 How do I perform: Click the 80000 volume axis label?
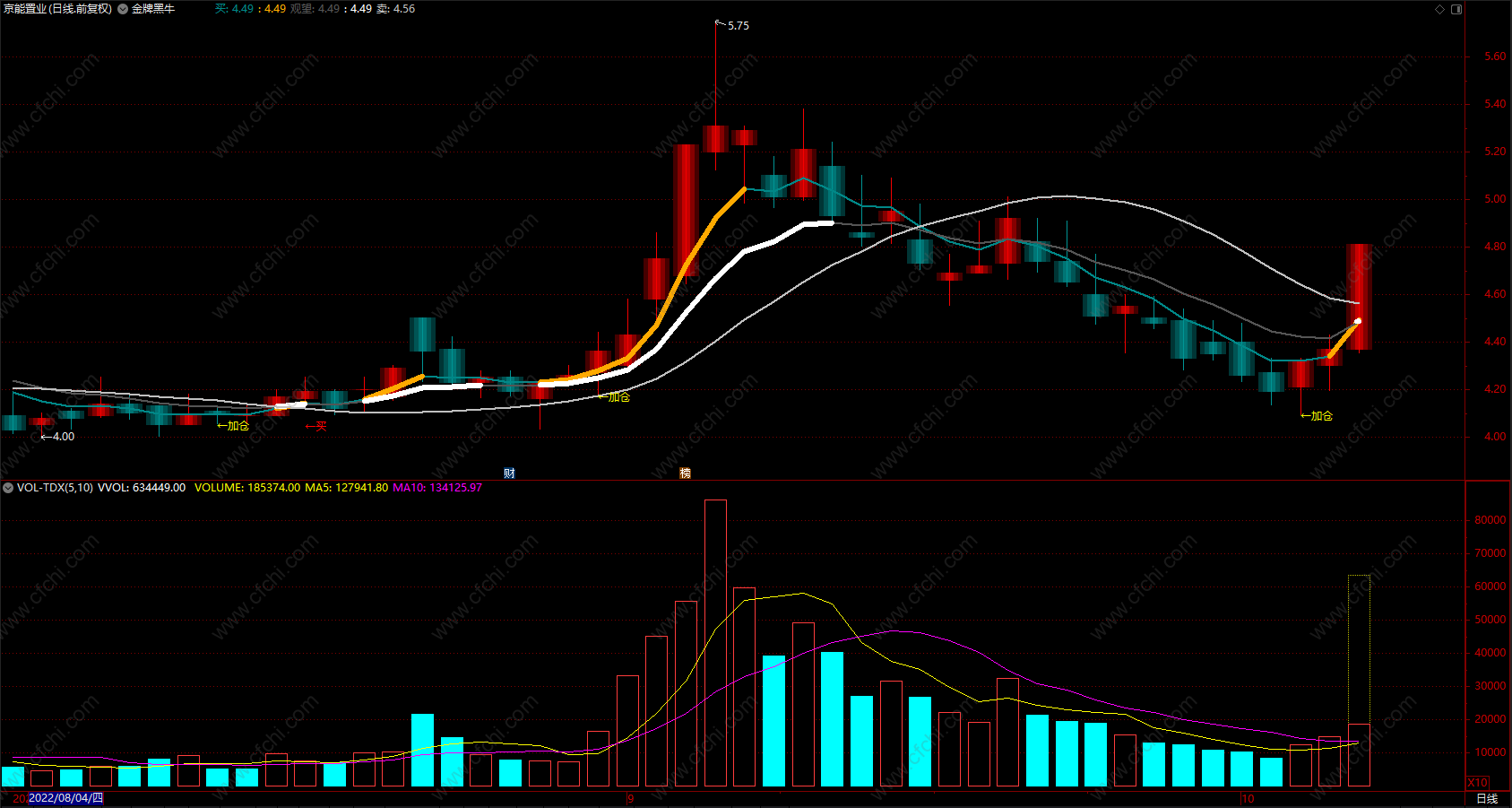pos(1490,520)
